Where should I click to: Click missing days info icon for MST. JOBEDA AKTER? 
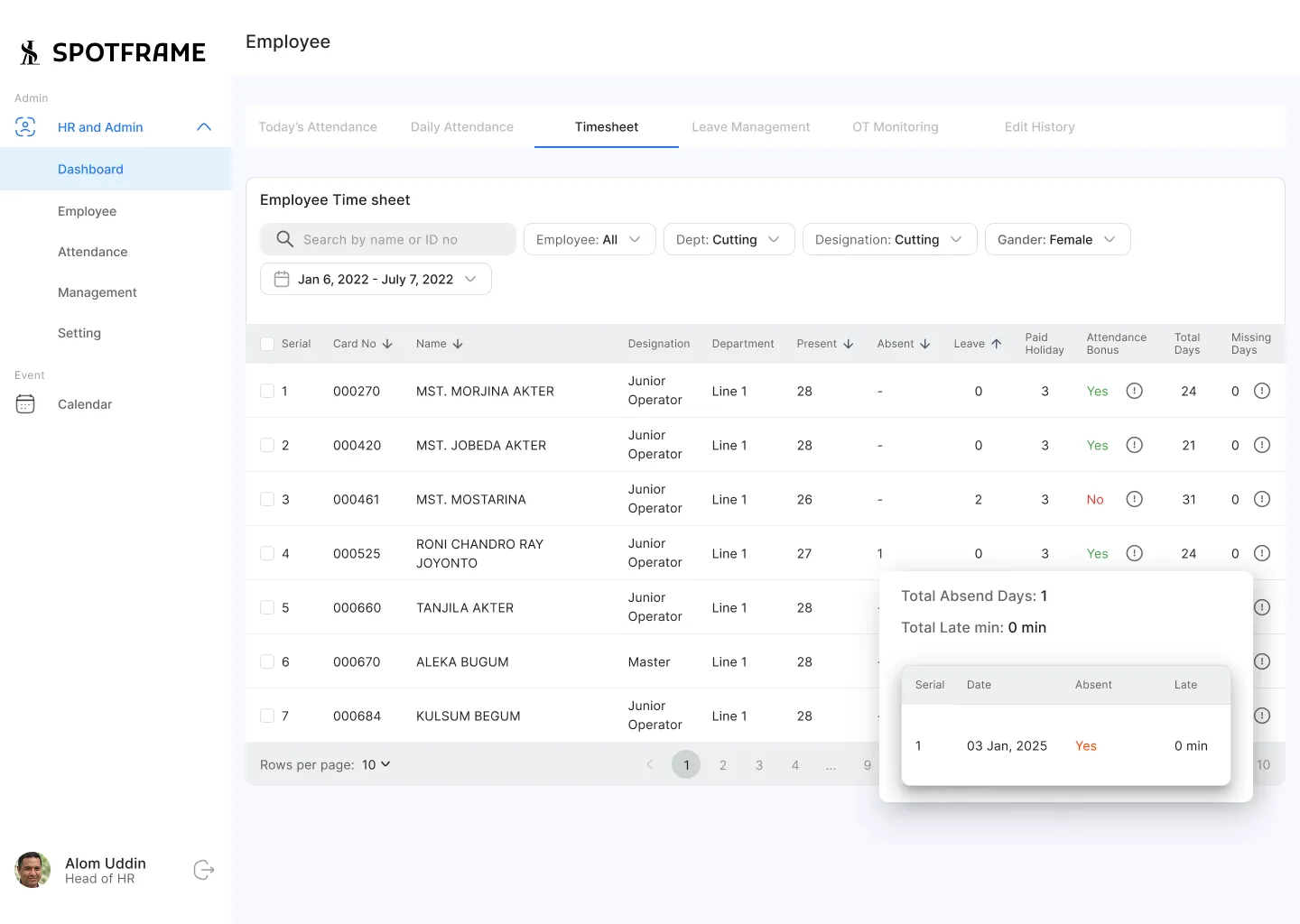point(1262,445)
